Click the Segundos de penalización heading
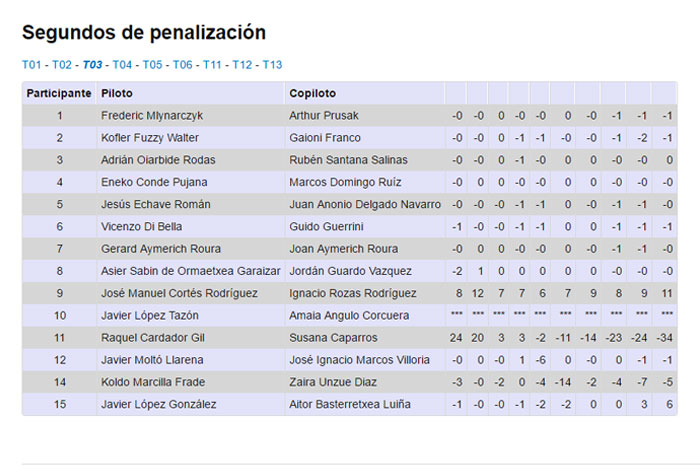The width and height of the screenshot is (700, 467). coord(144,33)
